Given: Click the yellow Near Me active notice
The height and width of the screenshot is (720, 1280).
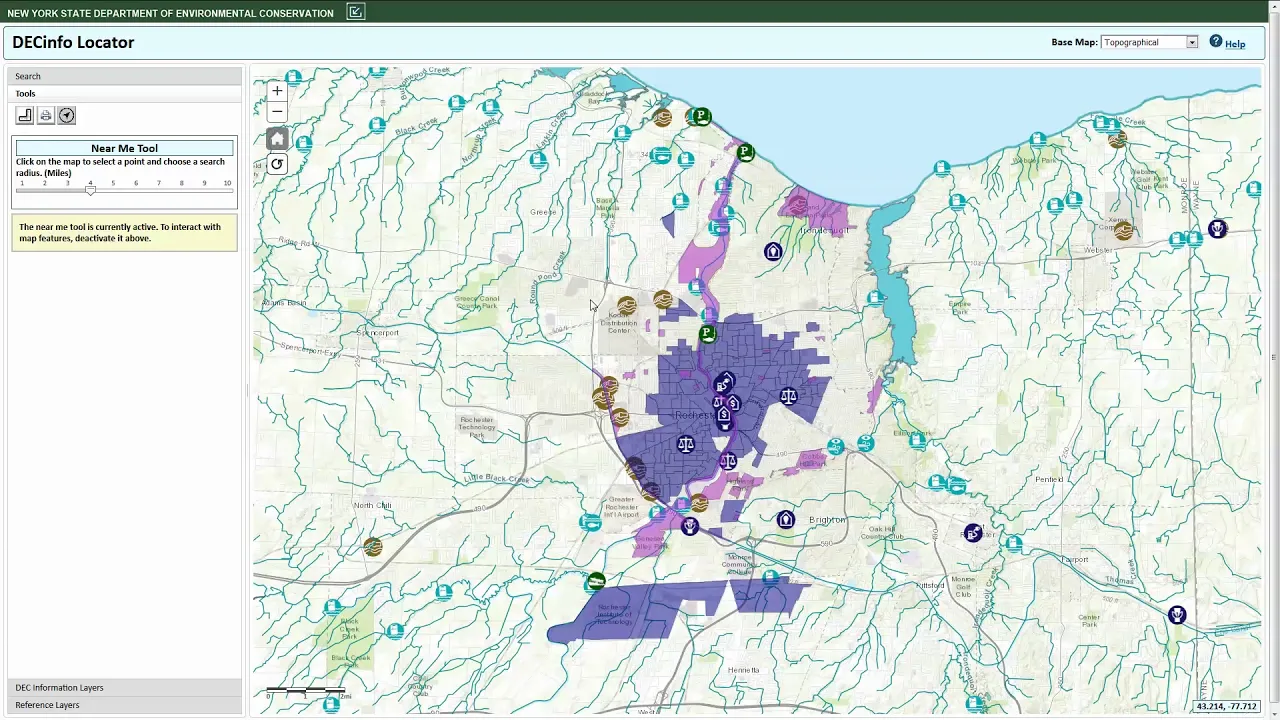Looking at the screenshot, I should (125, 233).
